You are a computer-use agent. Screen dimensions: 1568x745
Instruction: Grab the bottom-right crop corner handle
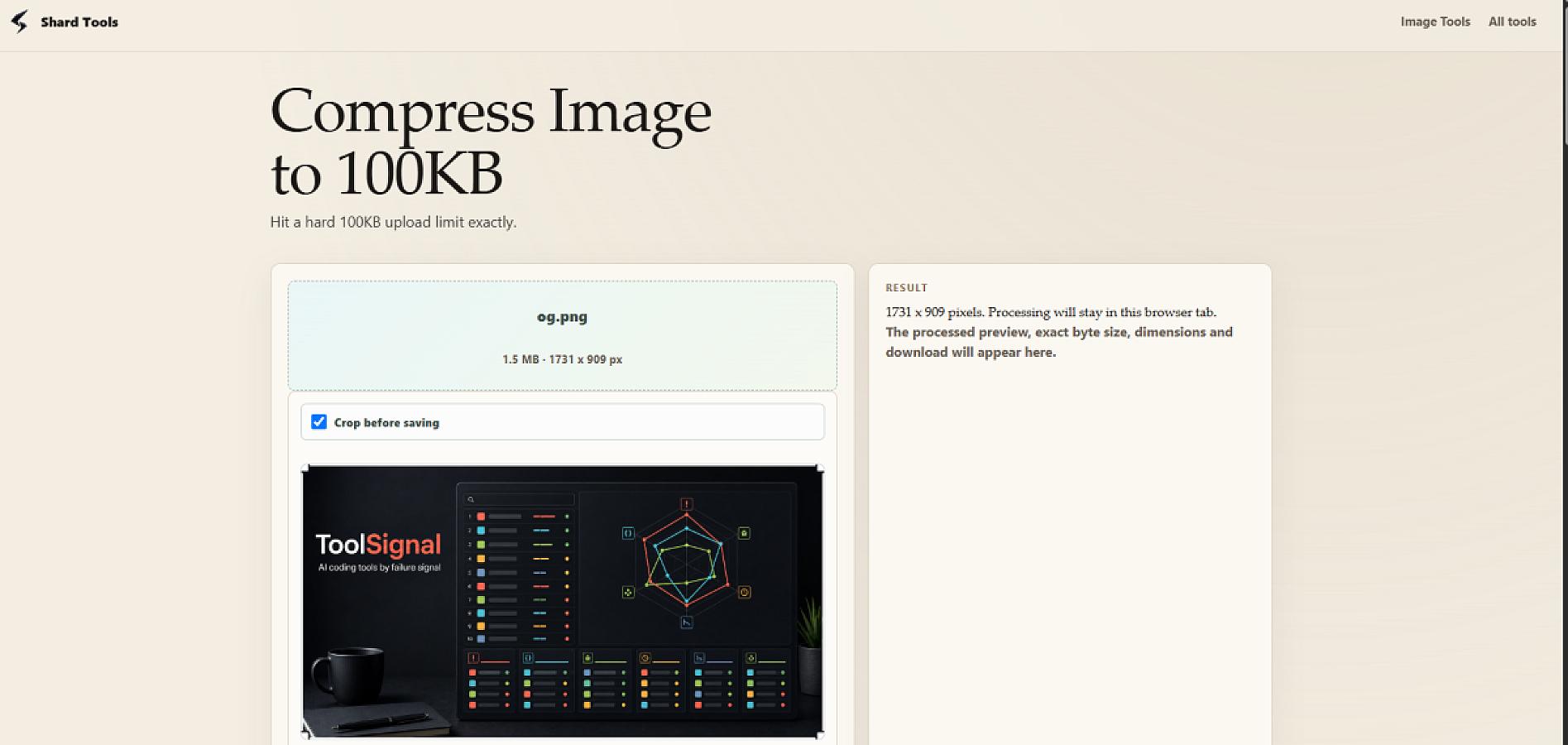(x=820, y=733)
